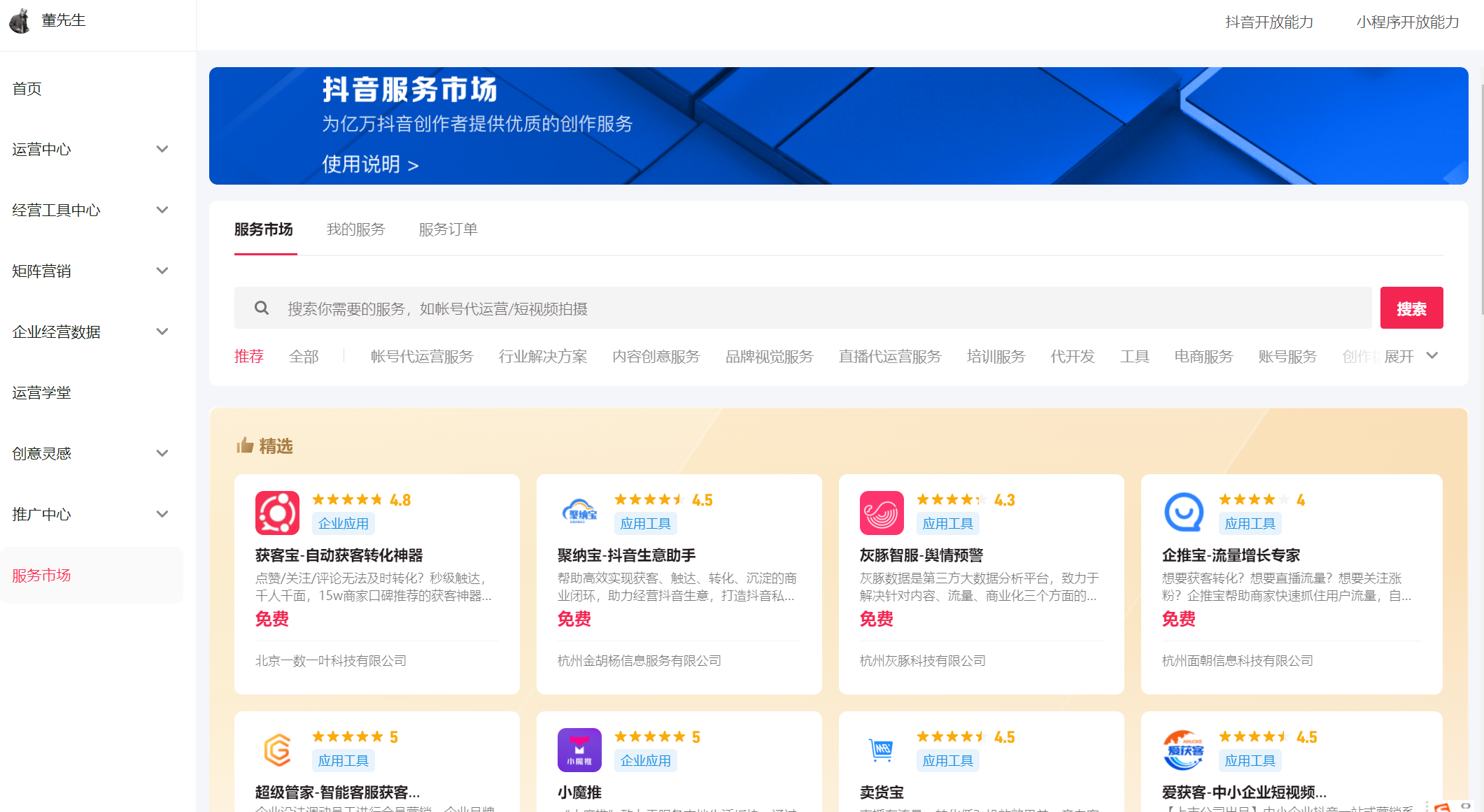Image resolution: width=1484 pixels, height=812 pixels.
Task: Open 灰豚智服 pink logo icon
Action: click(882, 513)
